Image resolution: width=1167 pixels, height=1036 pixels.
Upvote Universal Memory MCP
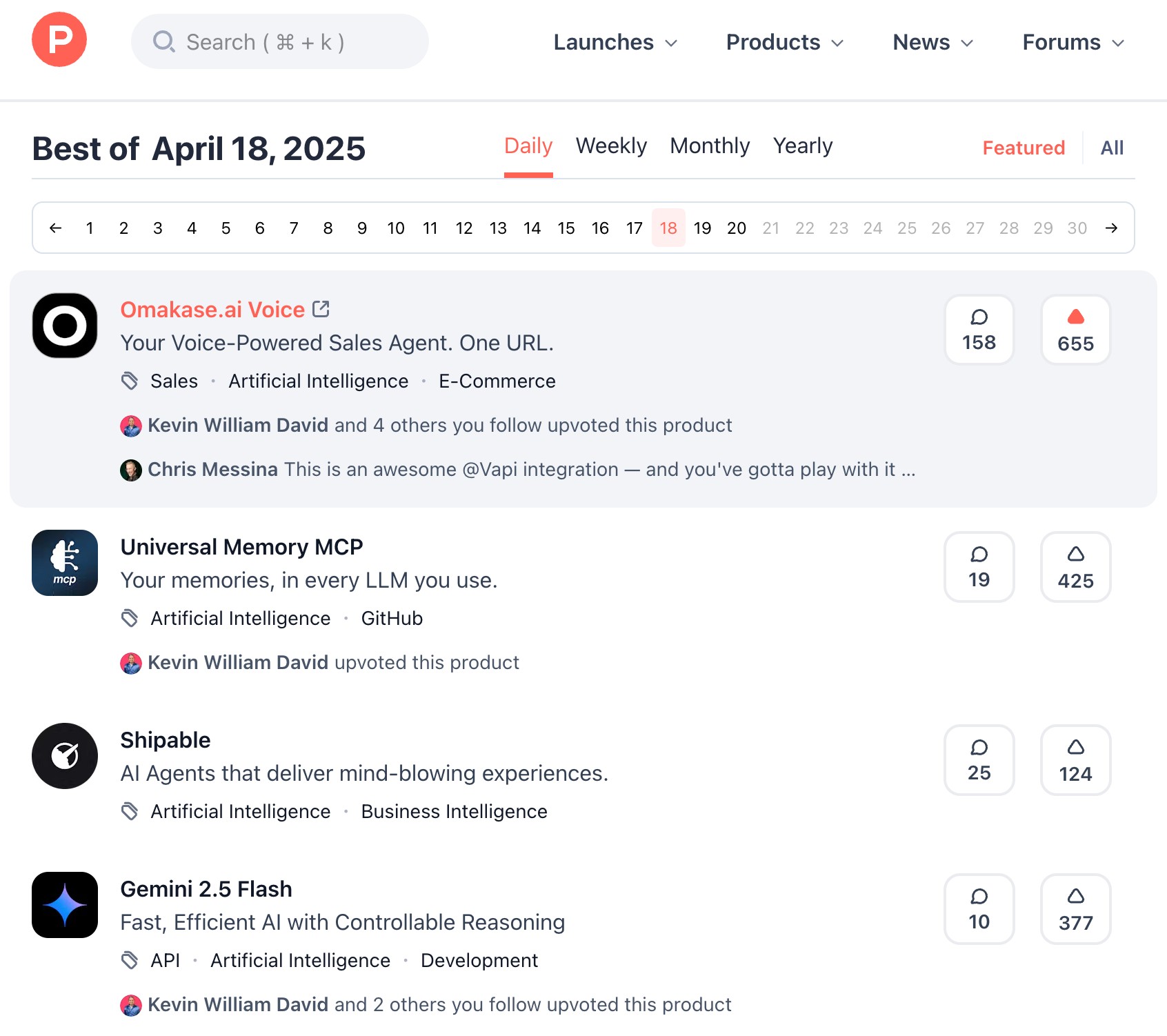pos(1075,567)
